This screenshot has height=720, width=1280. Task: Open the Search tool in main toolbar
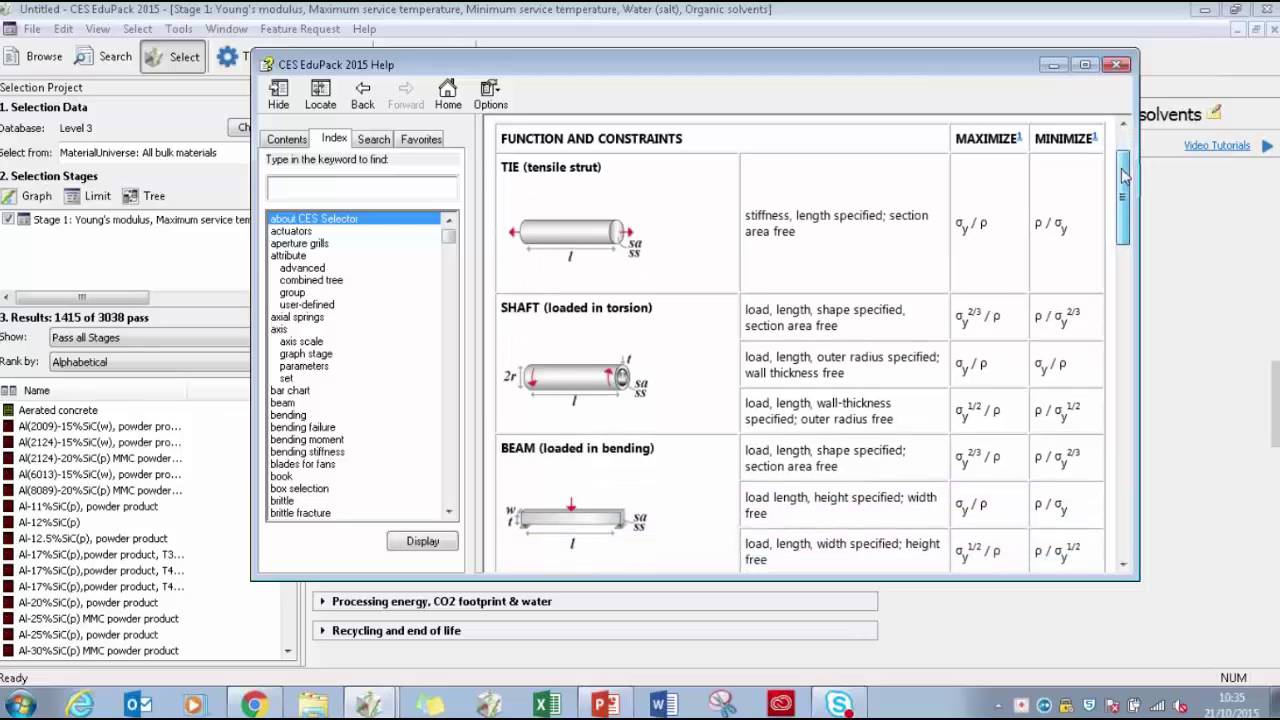point(103,57)
